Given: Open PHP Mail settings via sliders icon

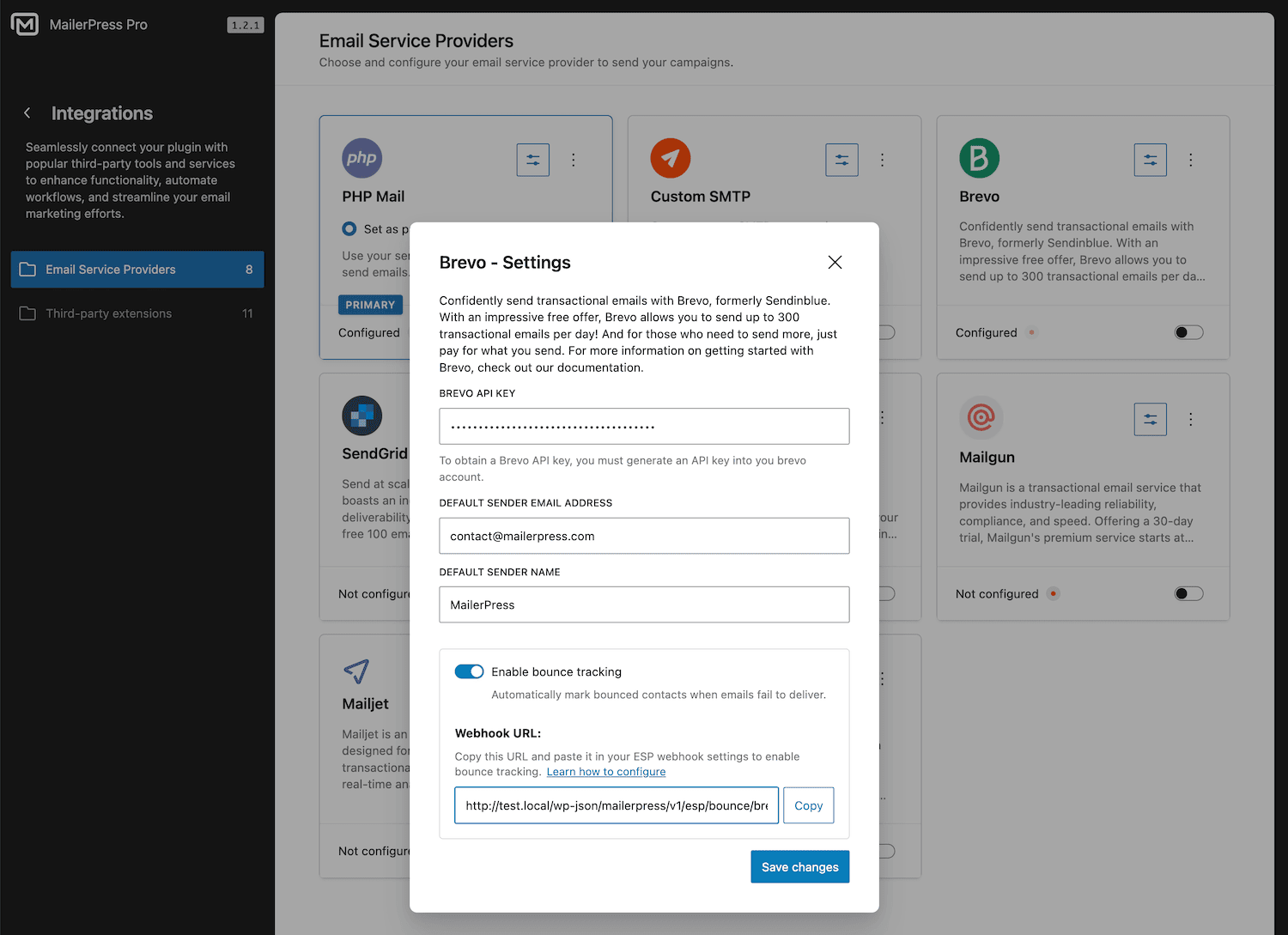Looking at the screenshot, I should pyautogui.click(x=532, y=160).
